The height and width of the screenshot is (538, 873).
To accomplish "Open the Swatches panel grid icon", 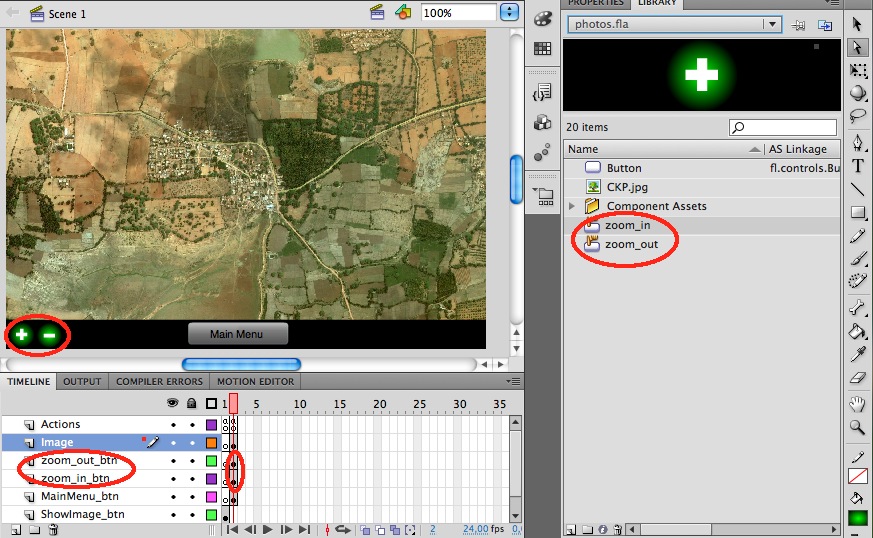I will tap(542, 48).
